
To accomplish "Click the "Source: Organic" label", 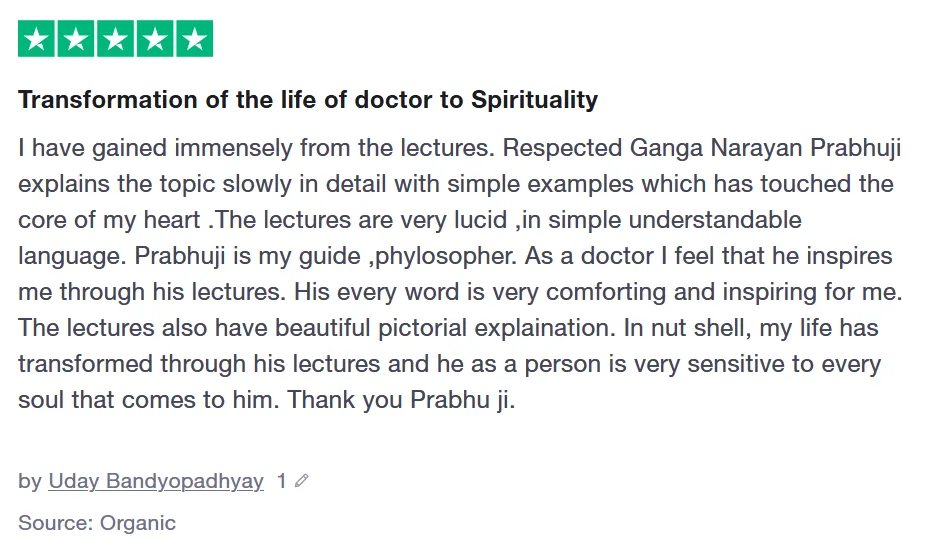I will [x=97, y=522].
